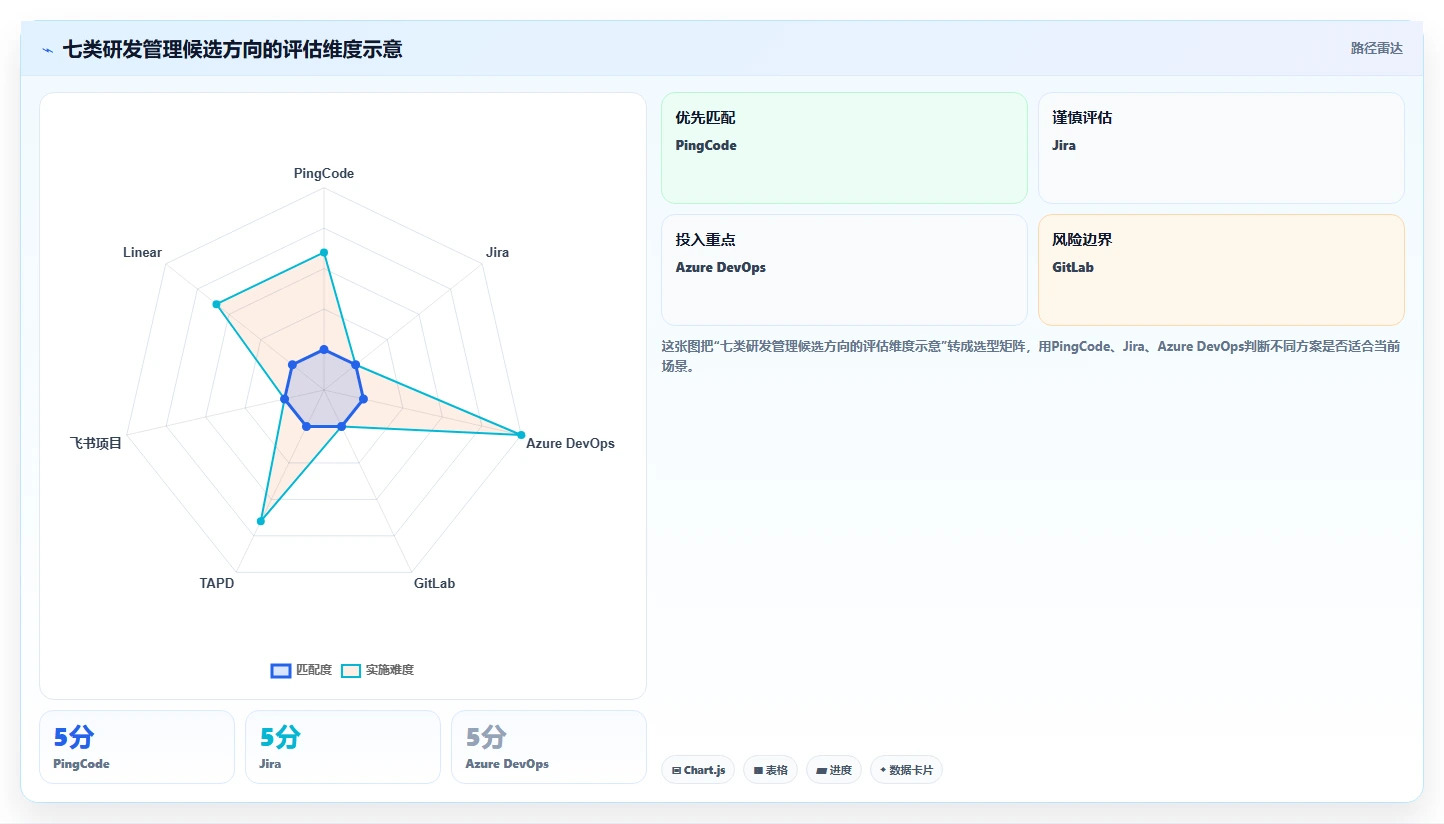Click the teal data point on TAPD axis
The image size is (1444, 824).
pyautogui.click(x=261, y=520)
